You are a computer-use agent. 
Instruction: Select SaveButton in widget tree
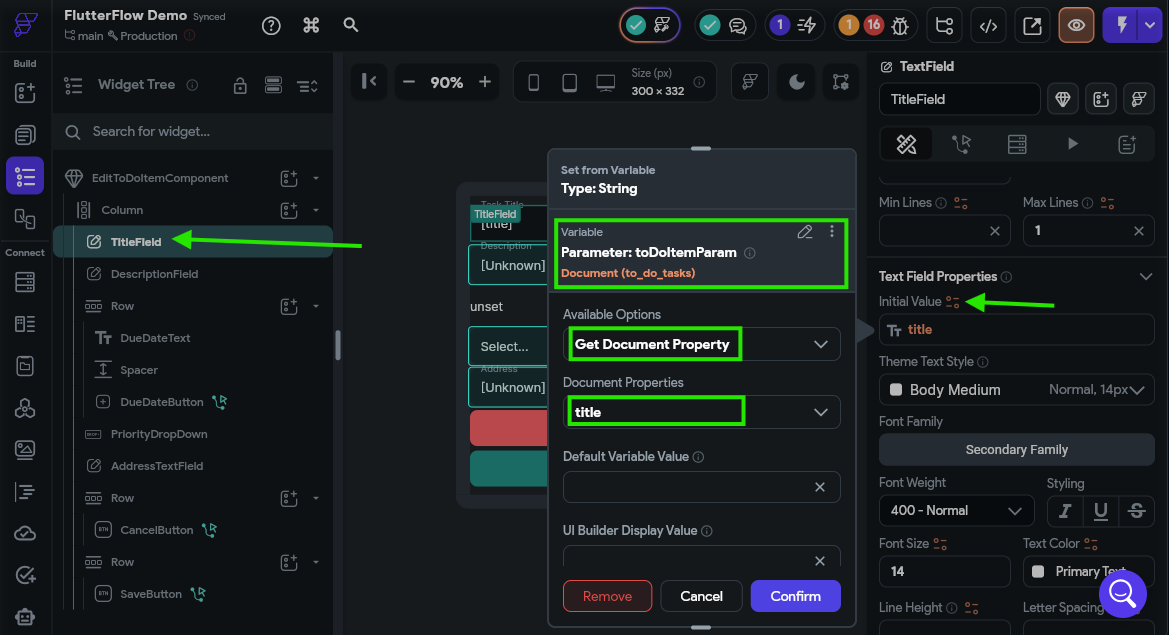coord(151,594)
